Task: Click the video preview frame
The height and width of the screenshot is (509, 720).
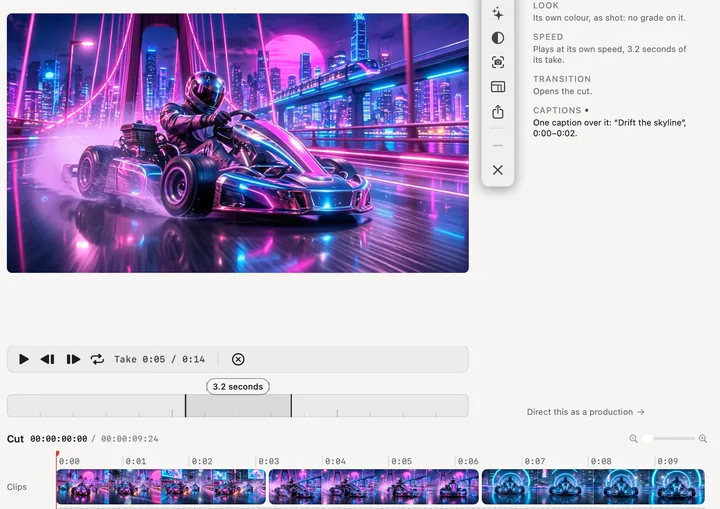Action: pos(238,143)
